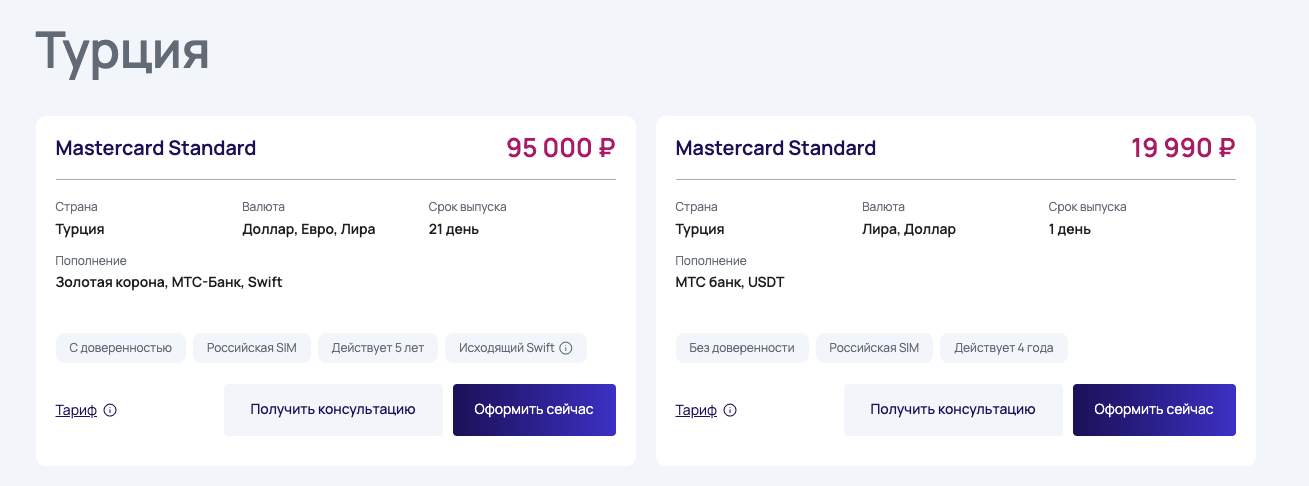Click info icon next to Тариф on 95 000 ₽ card
The image size is (1309, 486).
[x=110, y=410]
